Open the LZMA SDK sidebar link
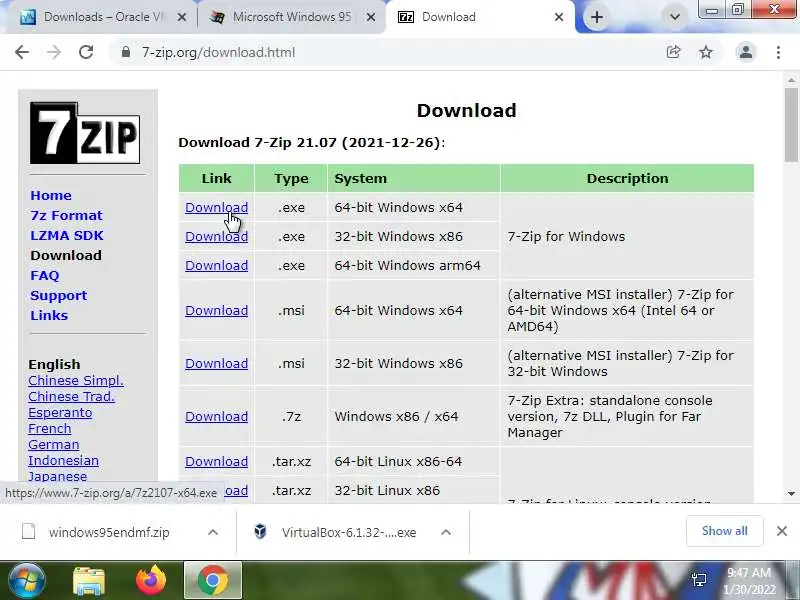 point(67,235)
